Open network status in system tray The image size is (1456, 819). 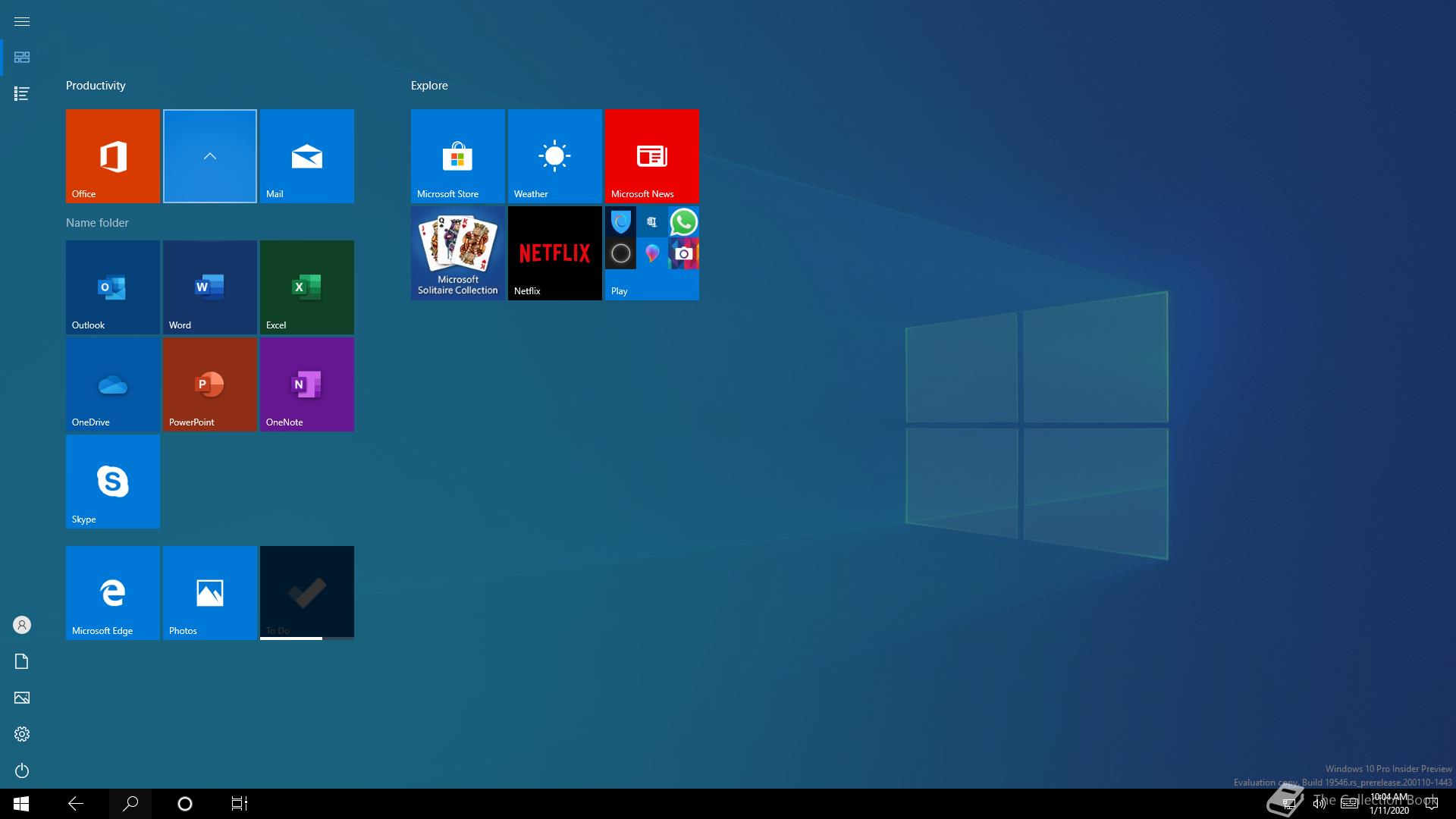1288,804
